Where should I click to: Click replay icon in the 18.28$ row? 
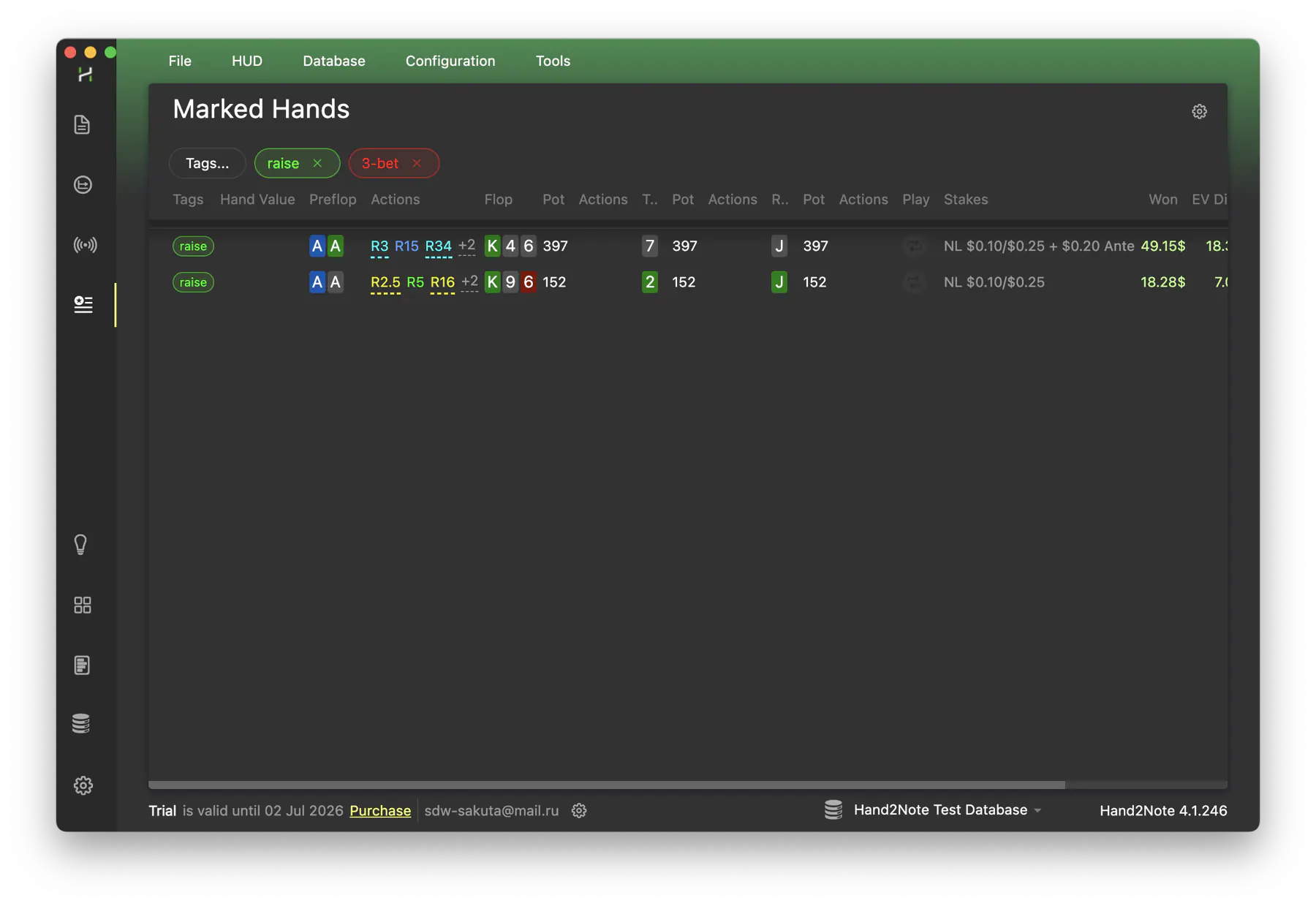pos(914,282)
